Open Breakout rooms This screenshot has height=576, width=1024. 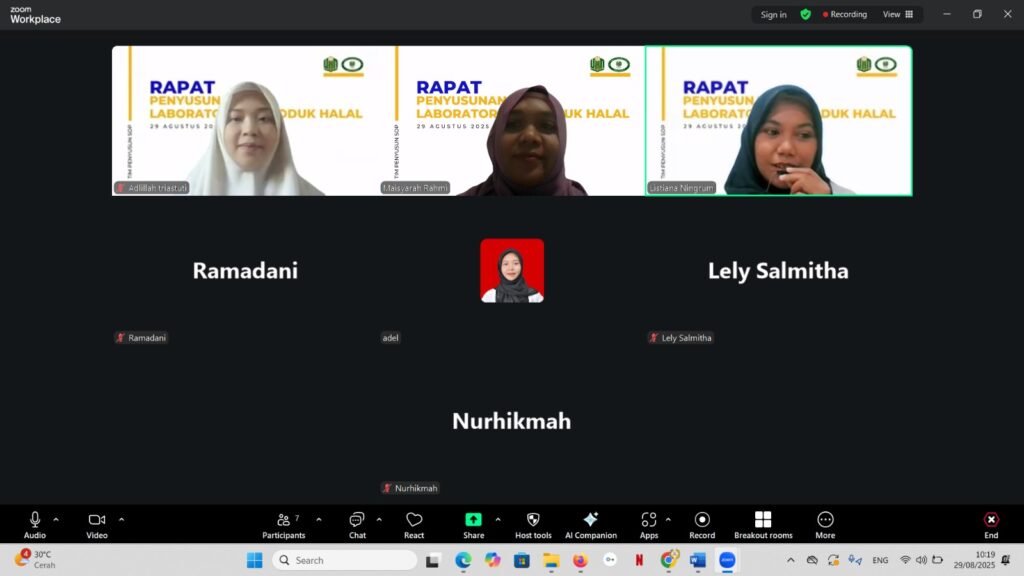click(x=763, y=524)
